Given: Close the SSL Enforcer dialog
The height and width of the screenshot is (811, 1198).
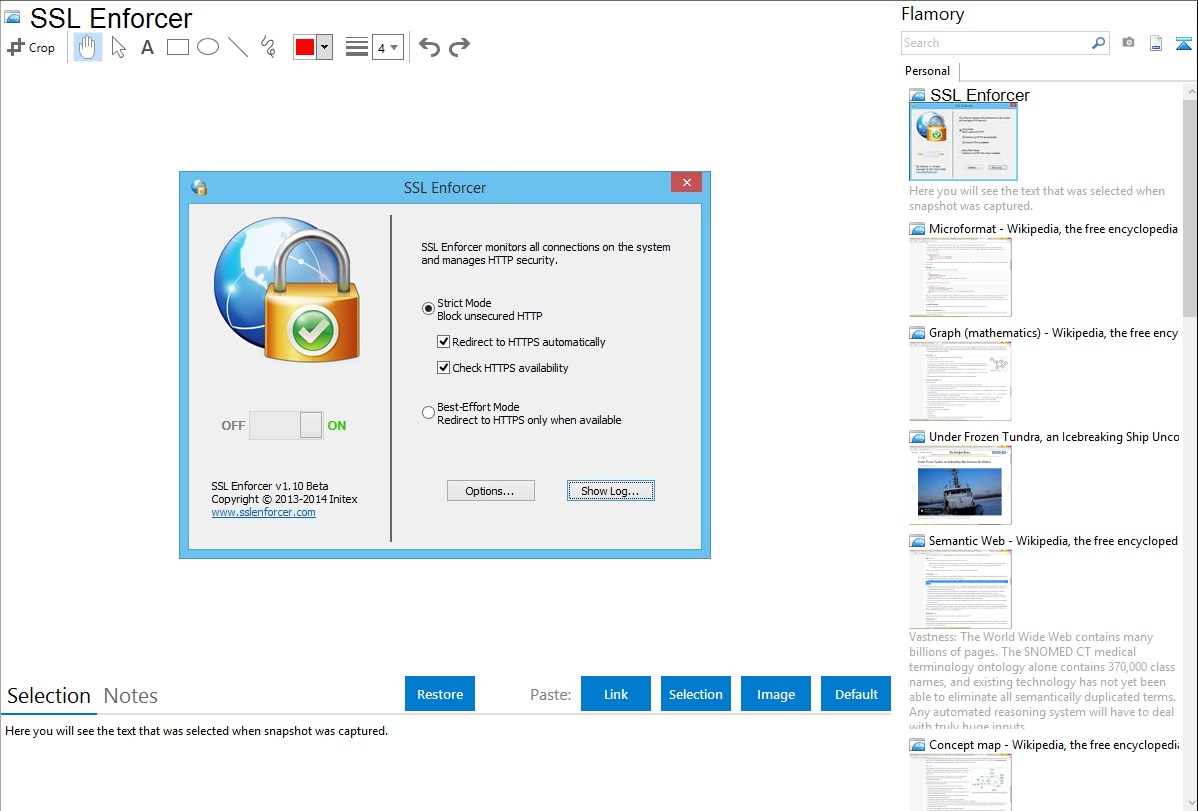Looking at the screenshot, I should point(686,183).
